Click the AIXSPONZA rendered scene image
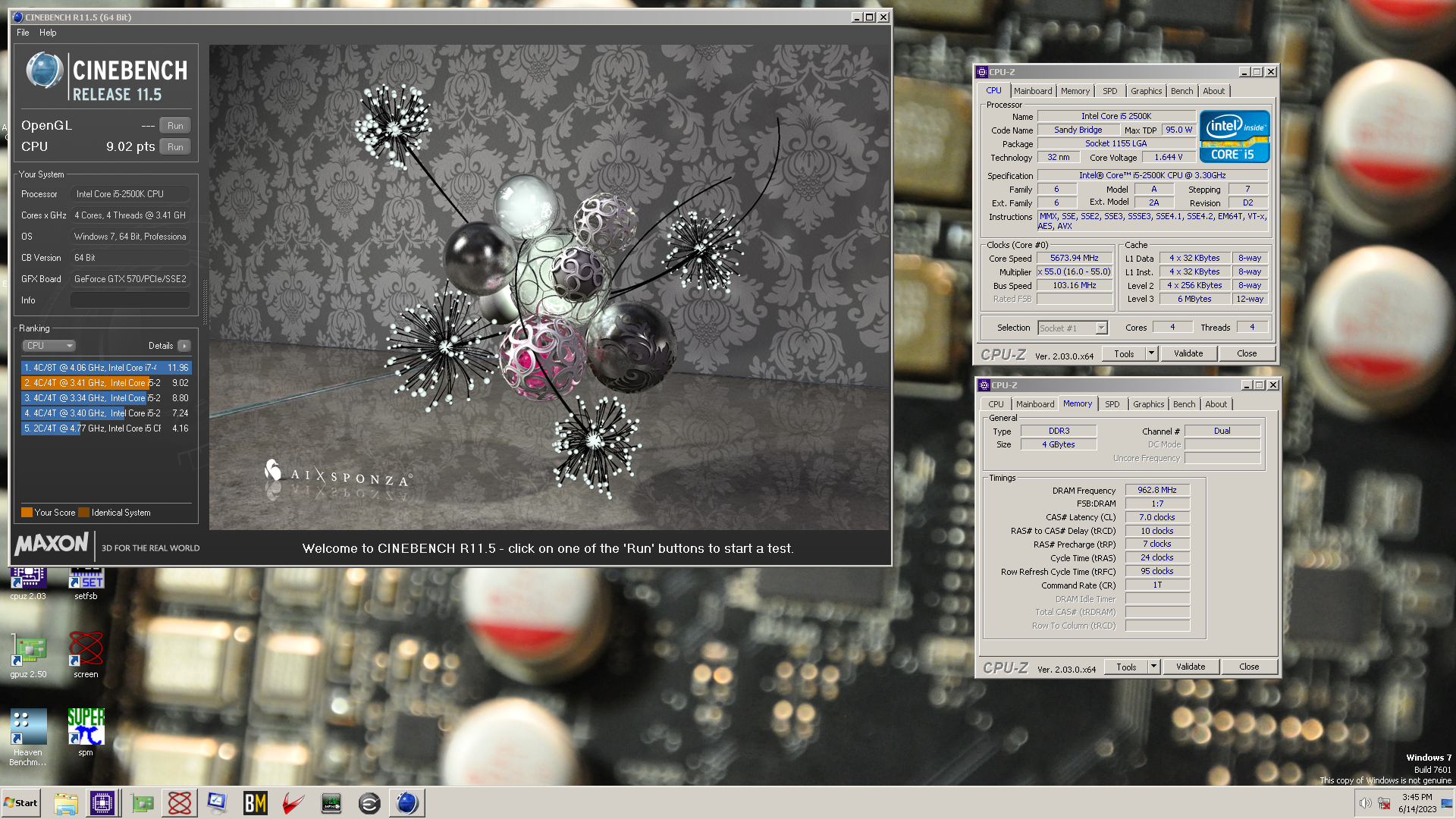This screenshot has width=1456, height=819. coord(549,287)
